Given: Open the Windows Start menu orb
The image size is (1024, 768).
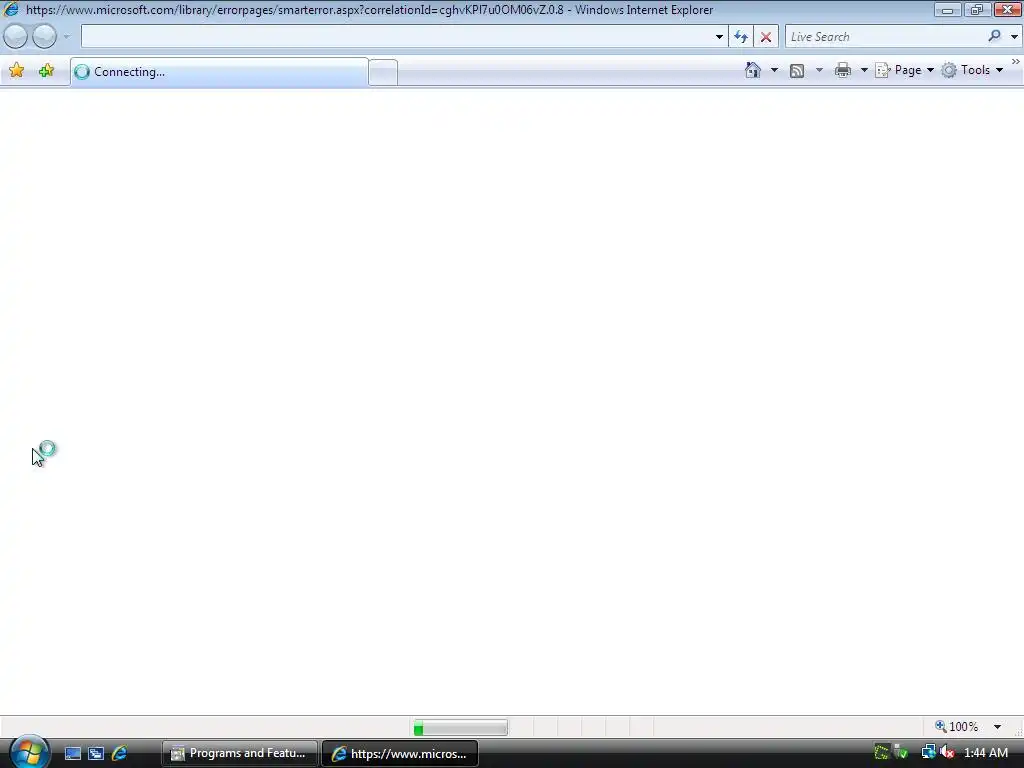Looking at the screenshot, I should click(x=29, y=752).
